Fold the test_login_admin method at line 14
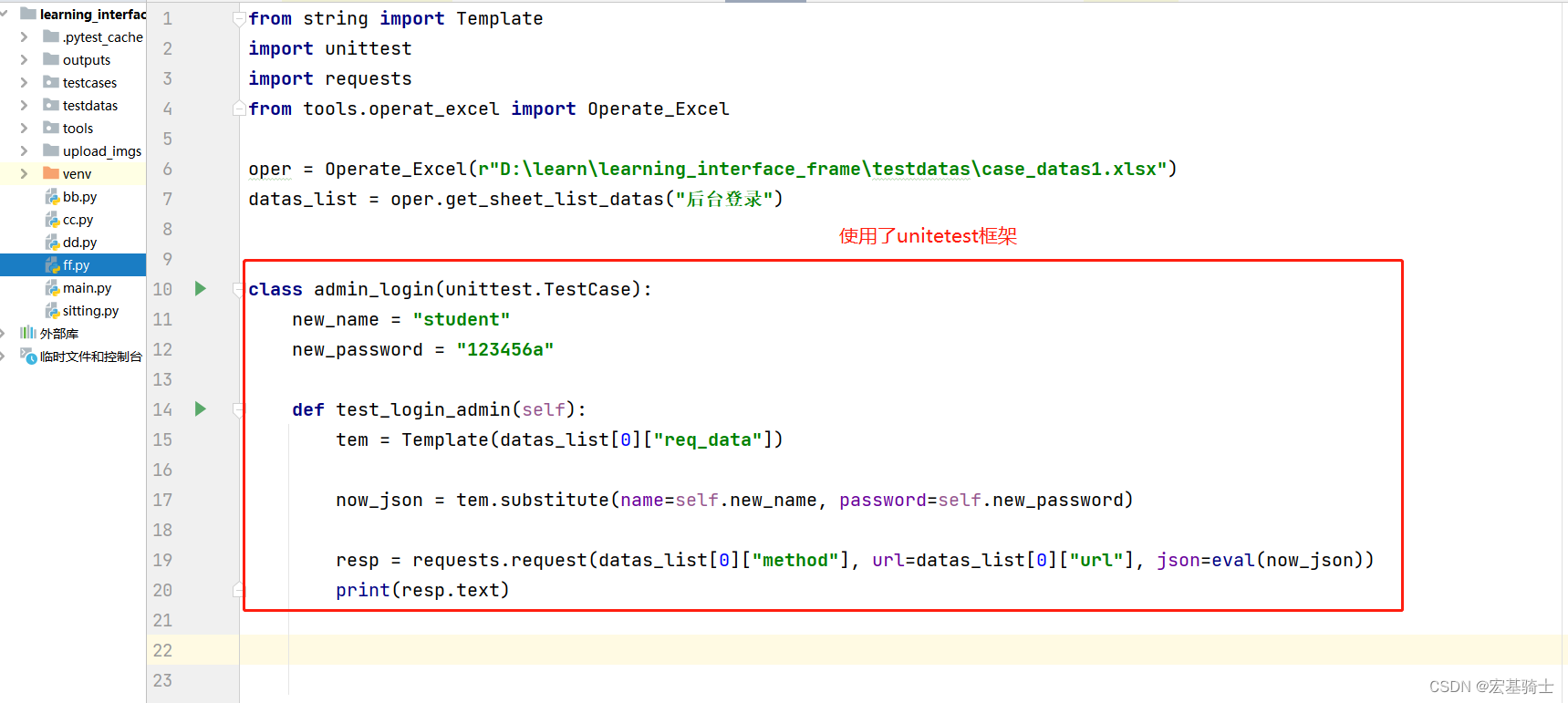Image resolution: width=1568 pixels, height=703 pixels. (239, 409)
